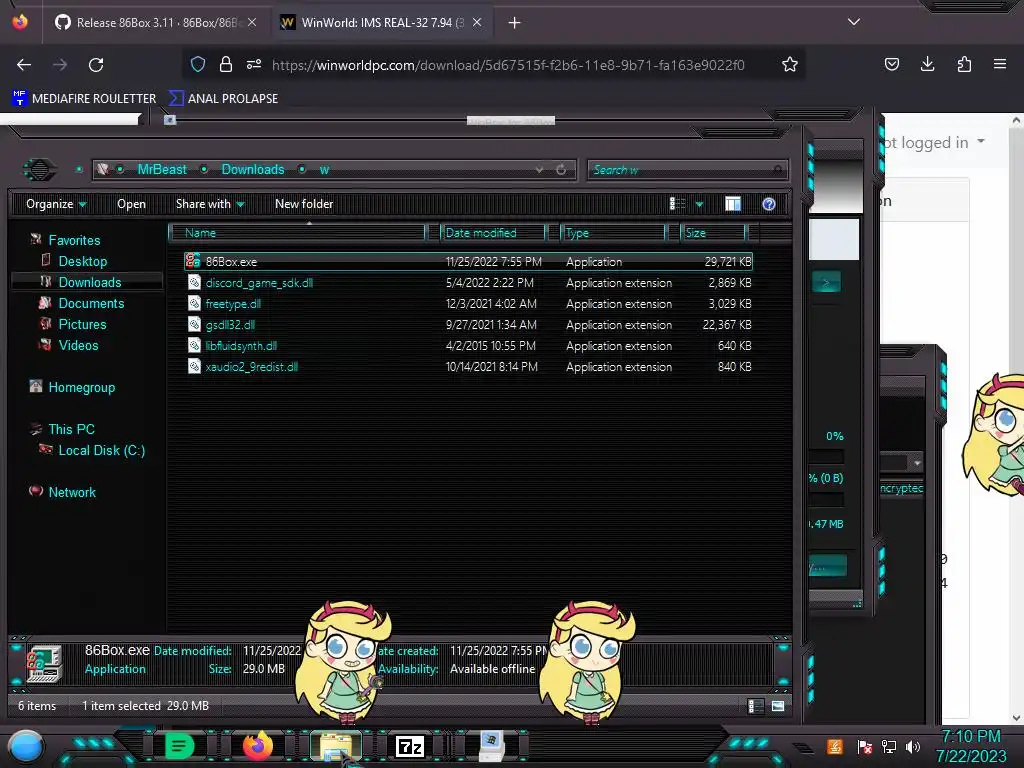This screenshot has height=768, width=1024.
Task: Open Firefox extensions menu
Action: (x=964, y=64)
